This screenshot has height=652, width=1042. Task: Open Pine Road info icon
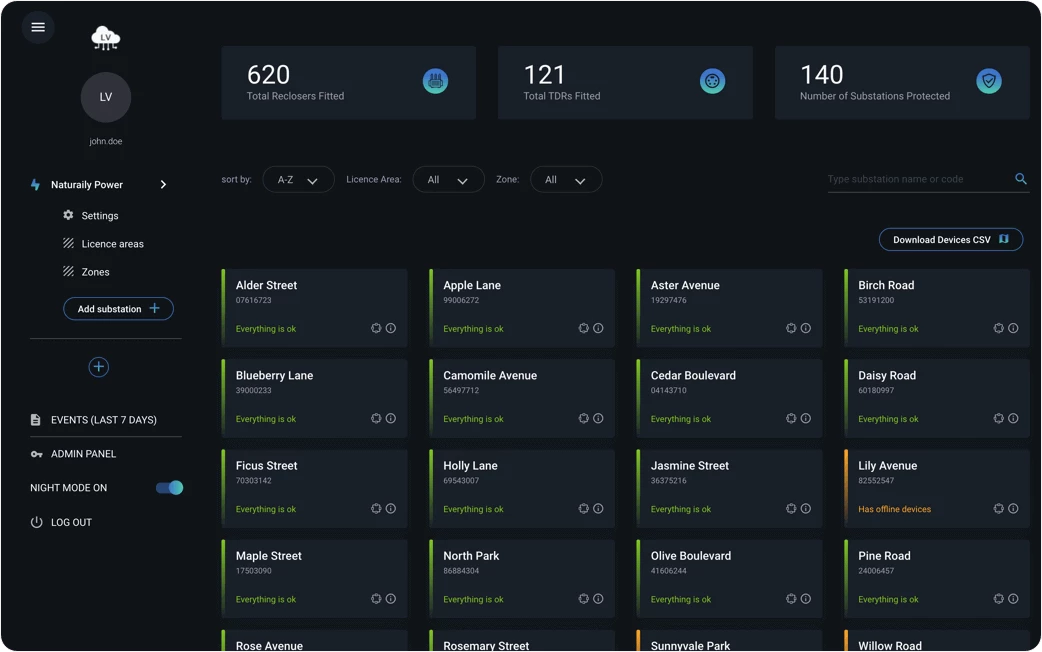click(x=1013, y=599)
